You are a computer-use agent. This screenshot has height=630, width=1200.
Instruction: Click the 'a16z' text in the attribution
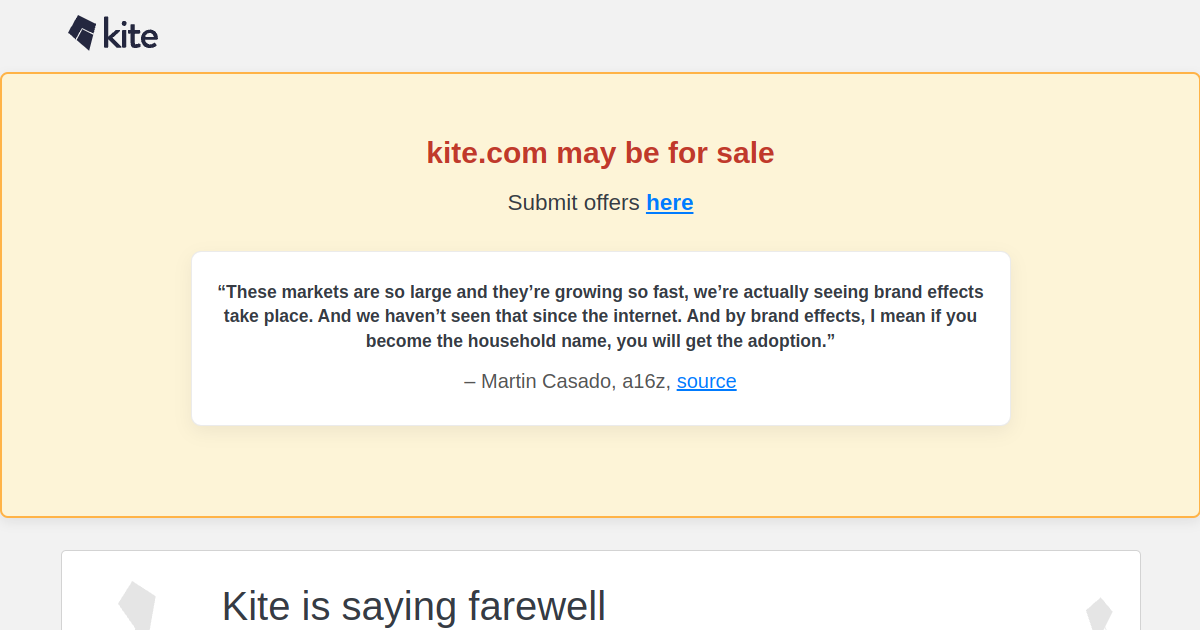click(645, 381)
